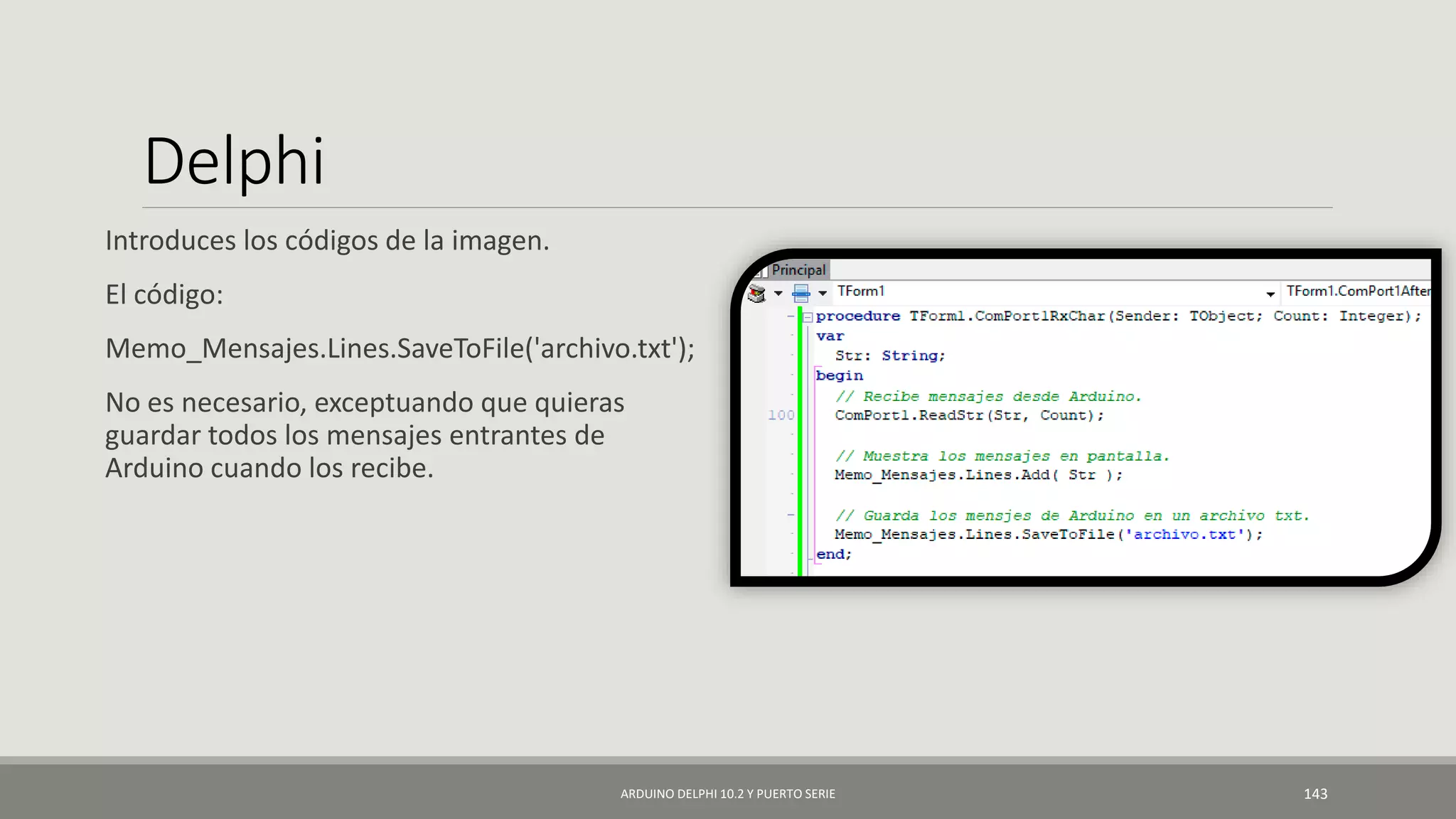Click the 'begin' keyword in the code
The width and height of the screenshot is (1456, 819).
click(x=840, y=375)
